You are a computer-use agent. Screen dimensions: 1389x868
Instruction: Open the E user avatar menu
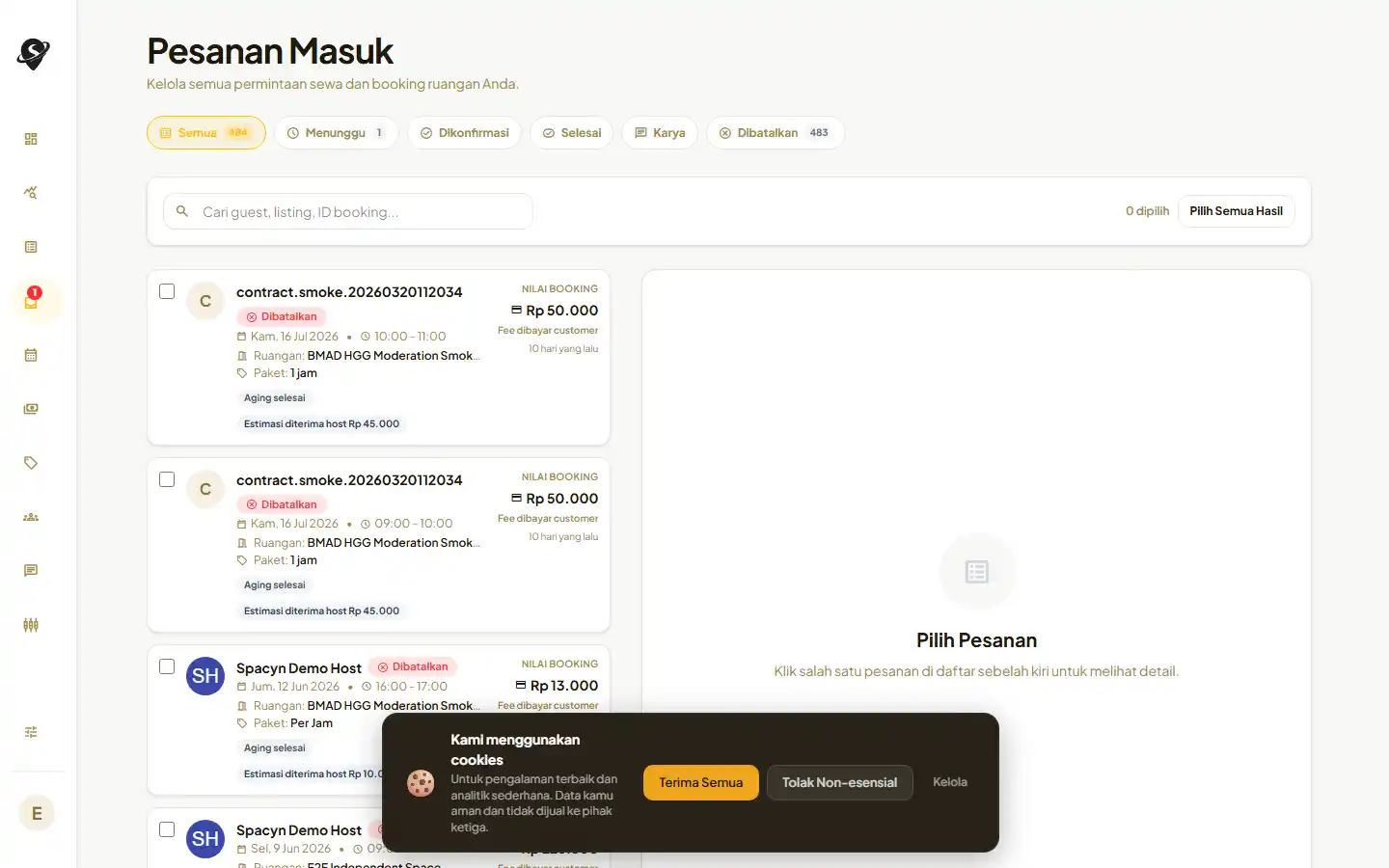[x=37, y=813]
